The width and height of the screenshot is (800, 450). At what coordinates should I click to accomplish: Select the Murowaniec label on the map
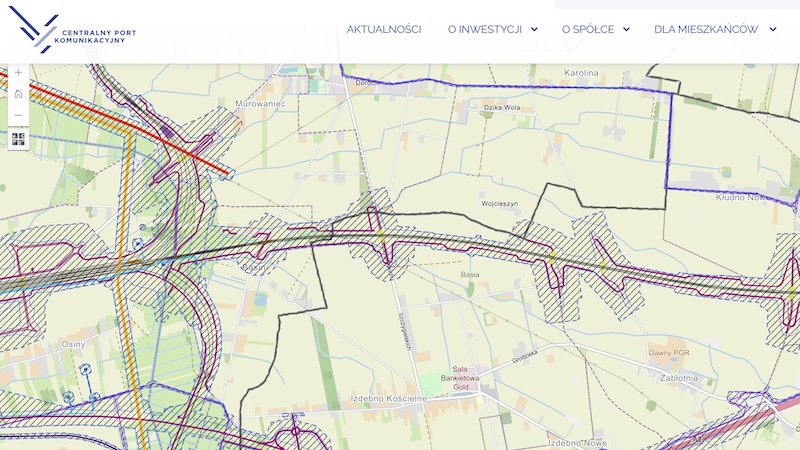(x=260, y=103)
